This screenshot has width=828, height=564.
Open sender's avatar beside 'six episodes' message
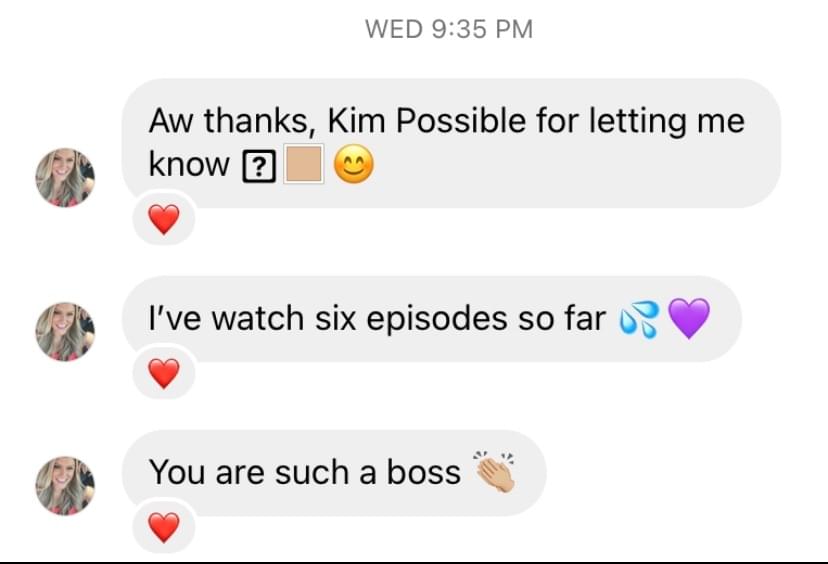tap(65, 332)
